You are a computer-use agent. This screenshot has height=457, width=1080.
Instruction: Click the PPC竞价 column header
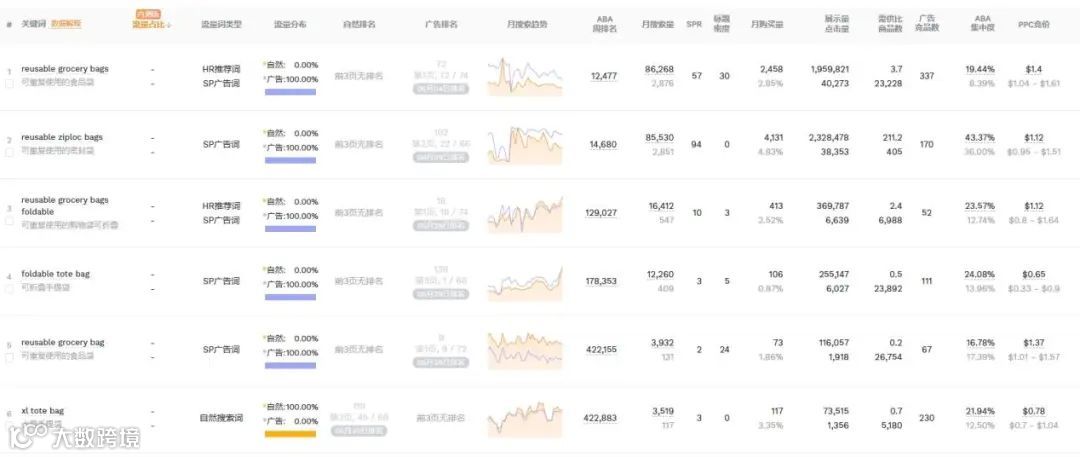coord(1034,23)
